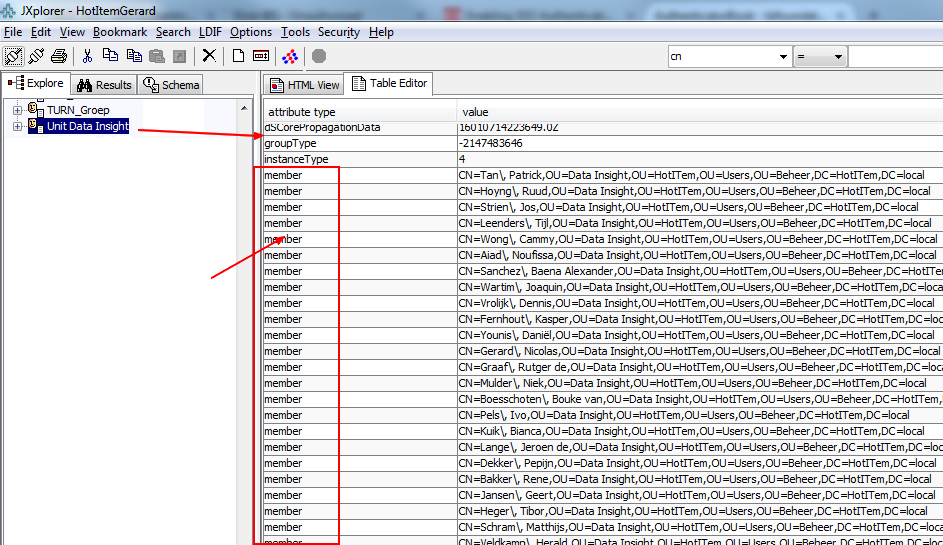Click the Delete X toolbar icon
943x545 pixels.
[x=209, y=56]
